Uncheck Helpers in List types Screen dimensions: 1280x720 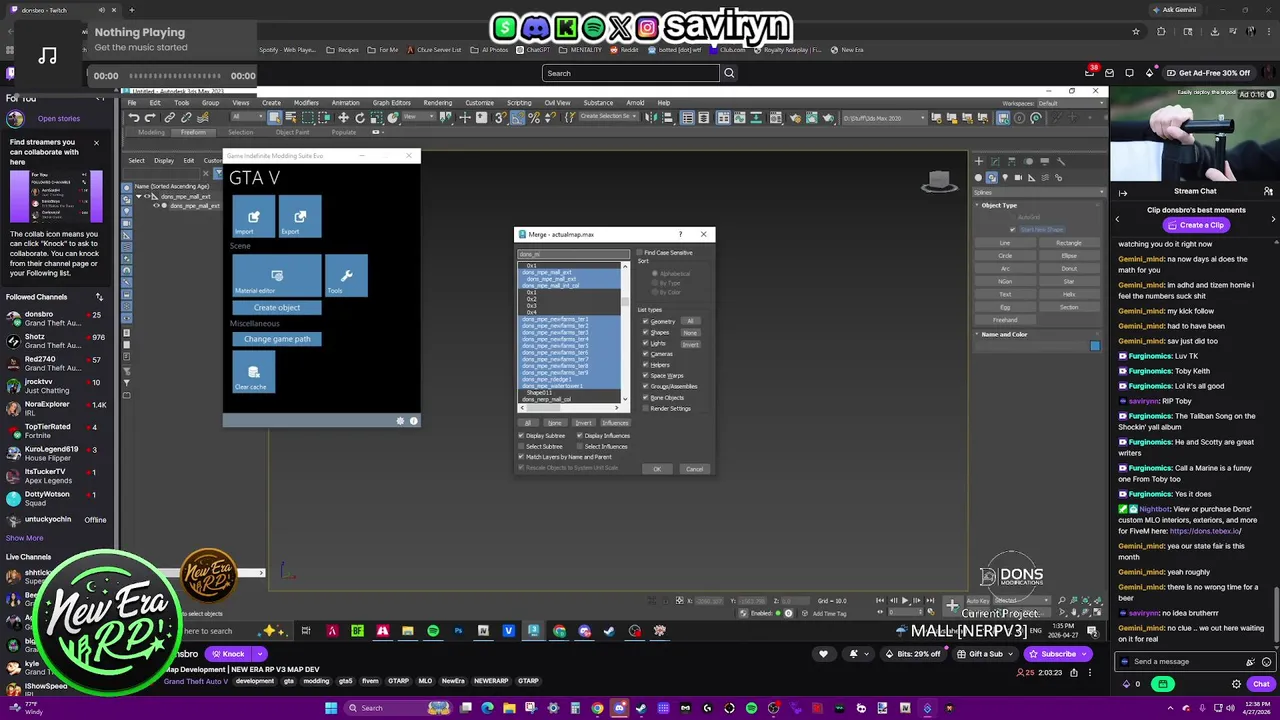(646, 365)
